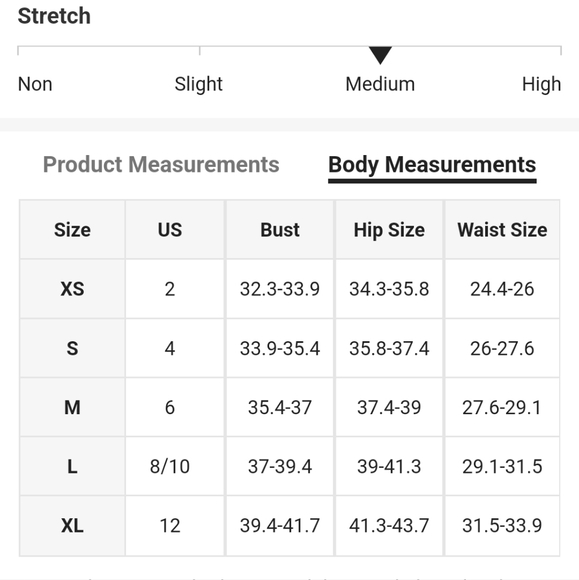Click the US column header
The height and width of the screenshot is (580, 579).
(170, 230)
